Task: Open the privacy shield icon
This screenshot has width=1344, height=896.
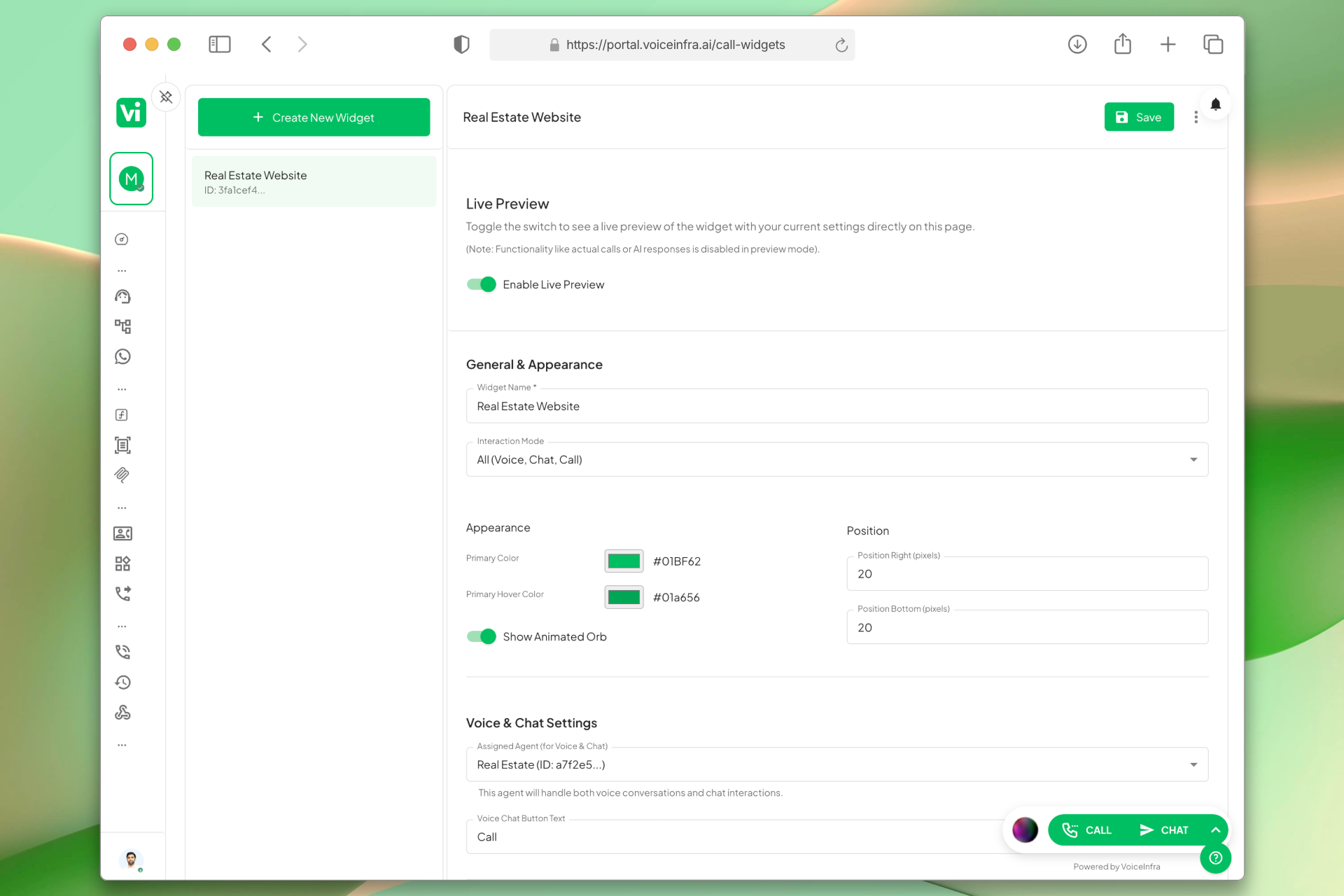Action: pos(461,45)
